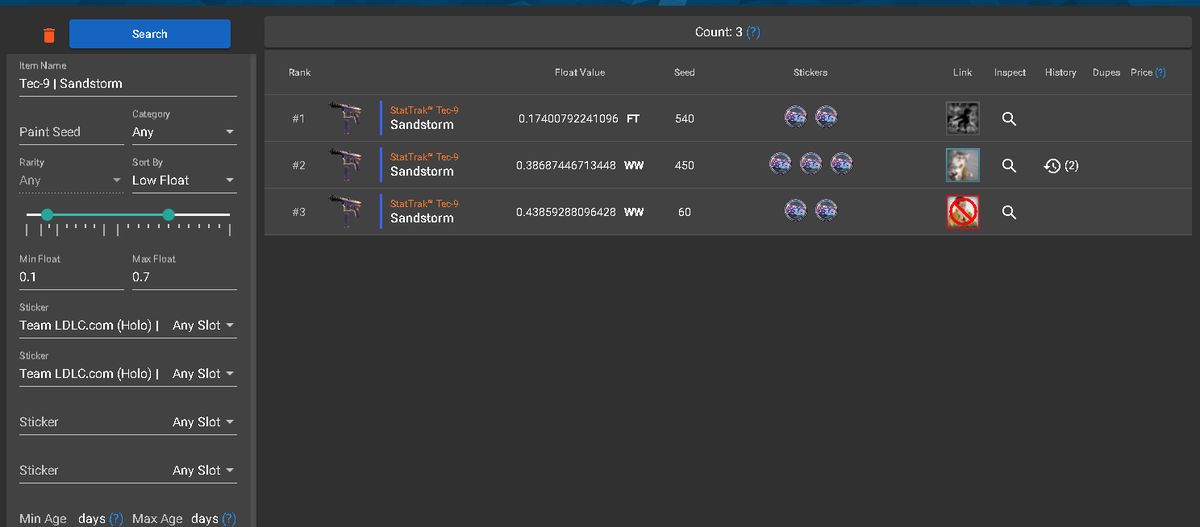Open weapon image of rank #1 Tec-9
1200x527 pixels.
[346, 118]
